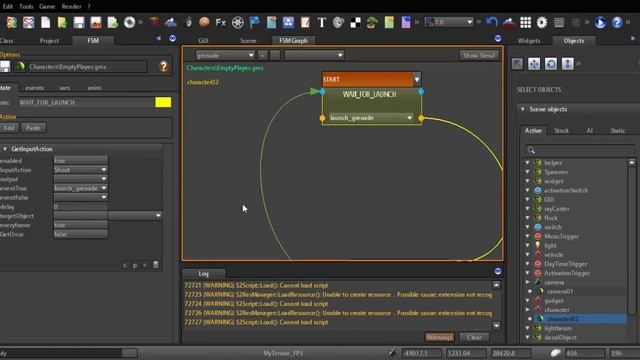
Task: Click the green folder open icon in toolbar
Action: 62,22
